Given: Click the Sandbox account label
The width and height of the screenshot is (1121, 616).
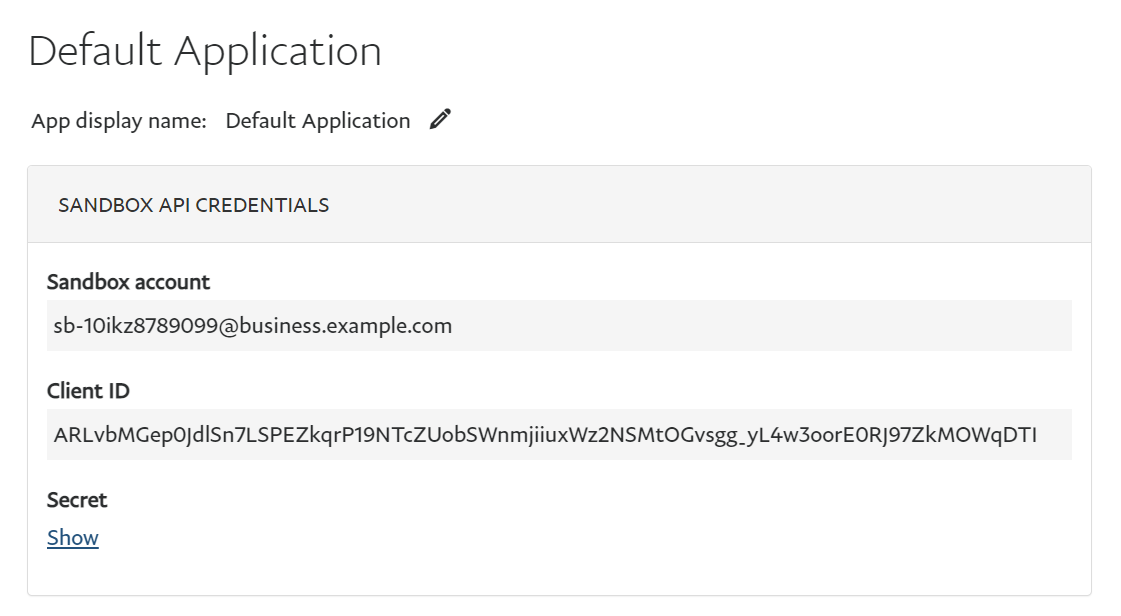Looking at the screenshot, I should pos(128,282).
